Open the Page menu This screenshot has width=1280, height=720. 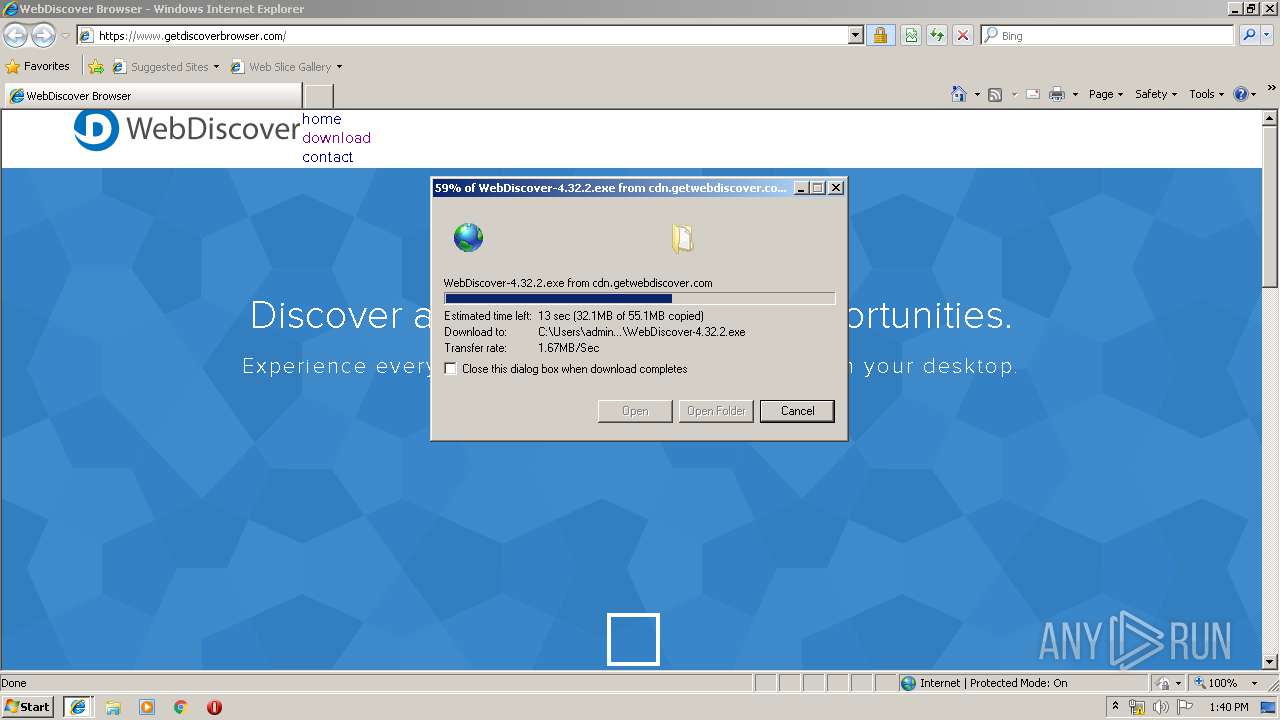[1106, 94]
